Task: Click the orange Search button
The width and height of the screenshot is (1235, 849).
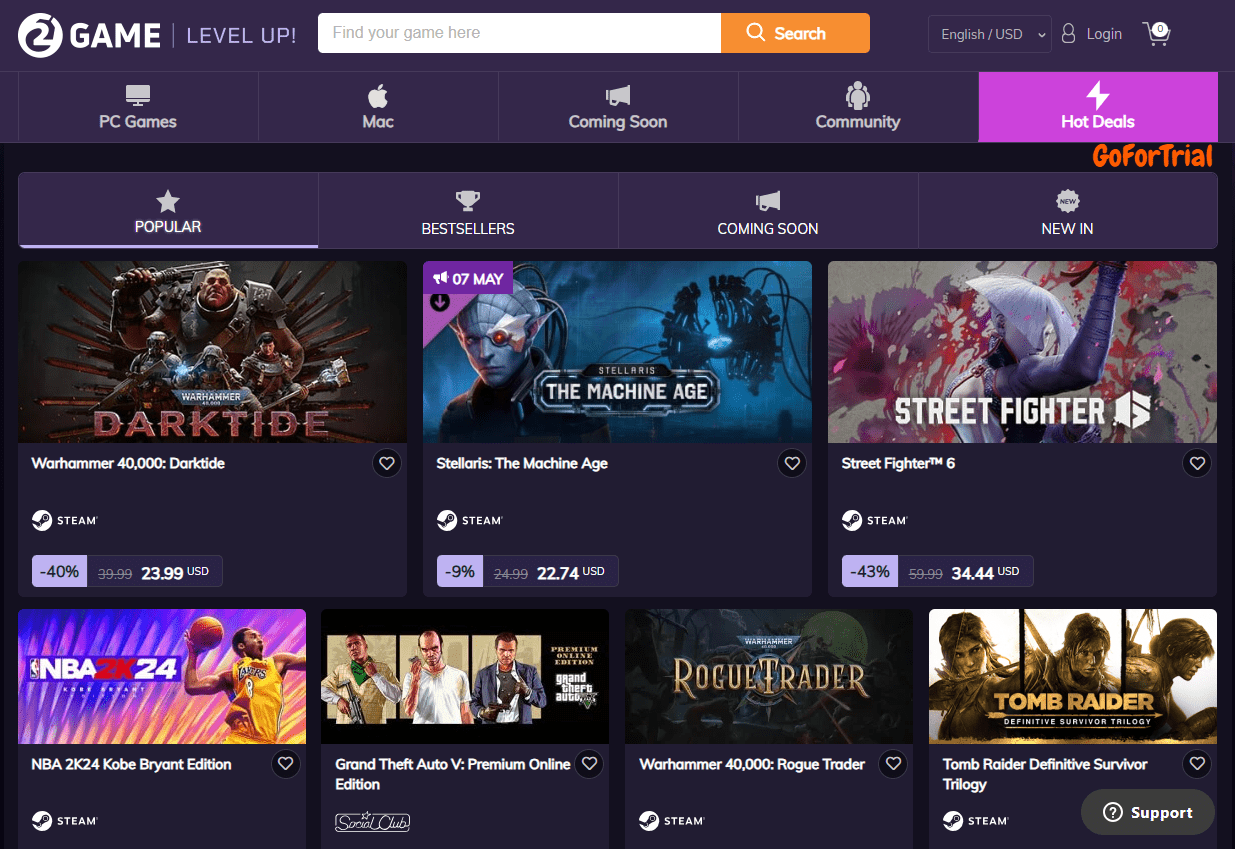Action: pyautogui.click(x=795, y=33)
